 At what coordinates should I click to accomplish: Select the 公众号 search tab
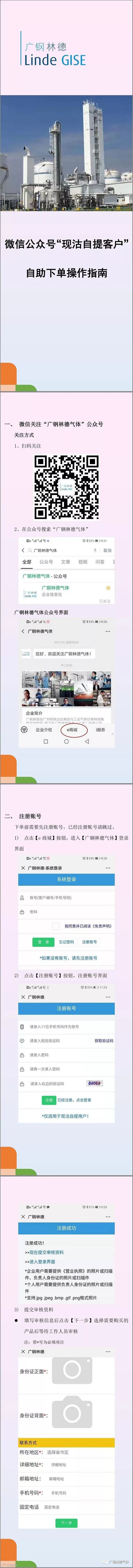click(x=46, y=562)
